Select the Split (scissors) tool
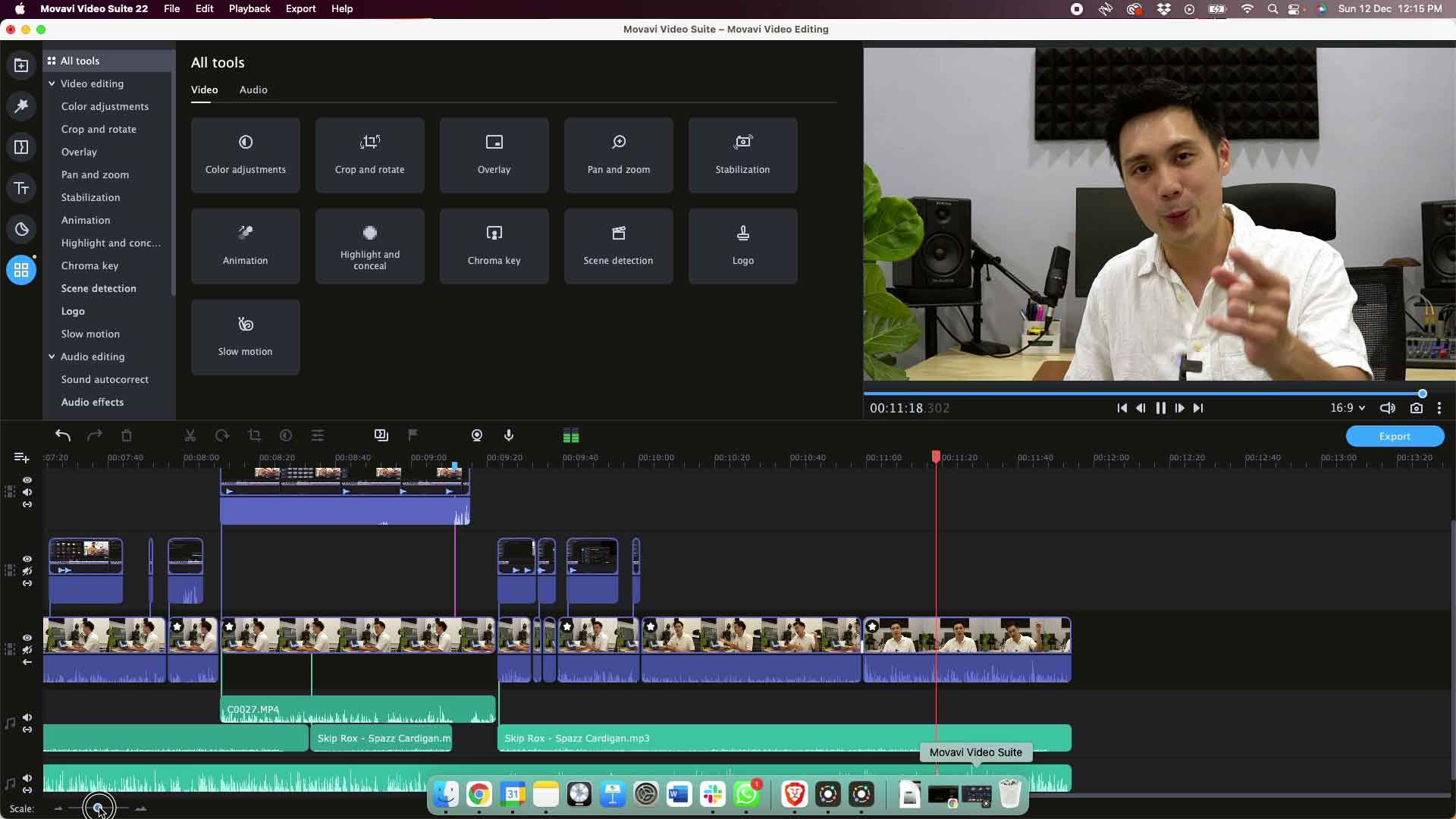 (190, 435)
